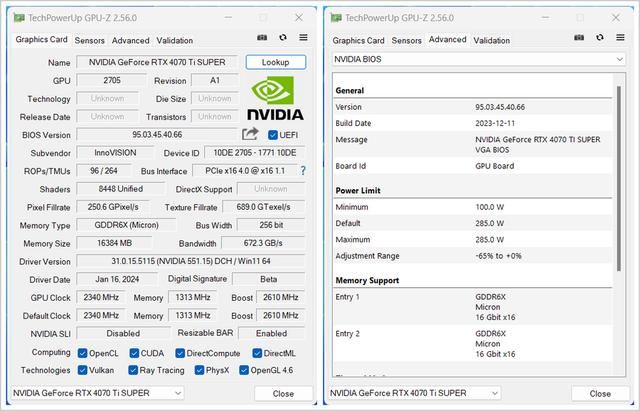Toggle the OpenCL checkbox

pos(82,353)
